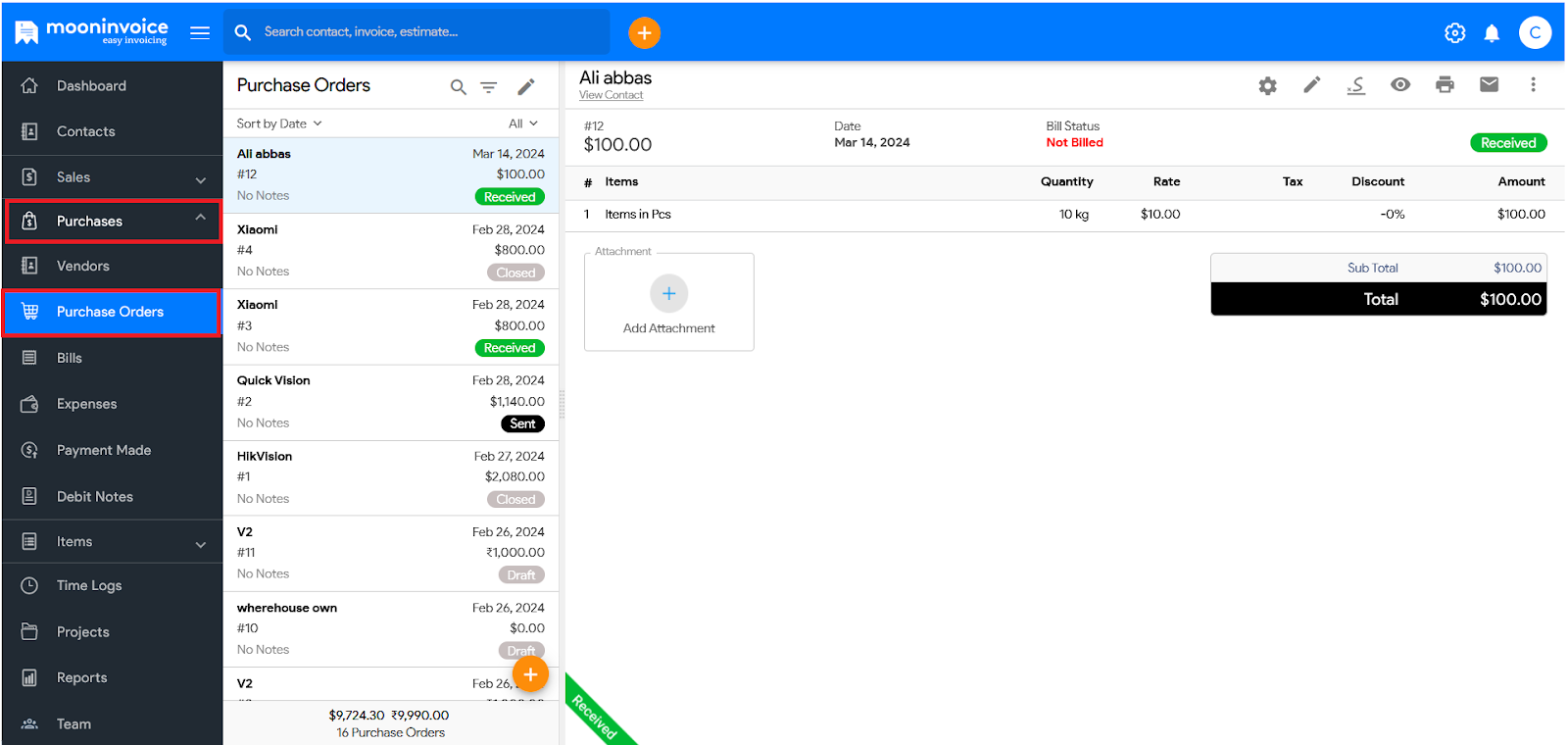Open Vendors in sidebar
Viewport: 1568px width, 745px height.
tap(113, 266)
